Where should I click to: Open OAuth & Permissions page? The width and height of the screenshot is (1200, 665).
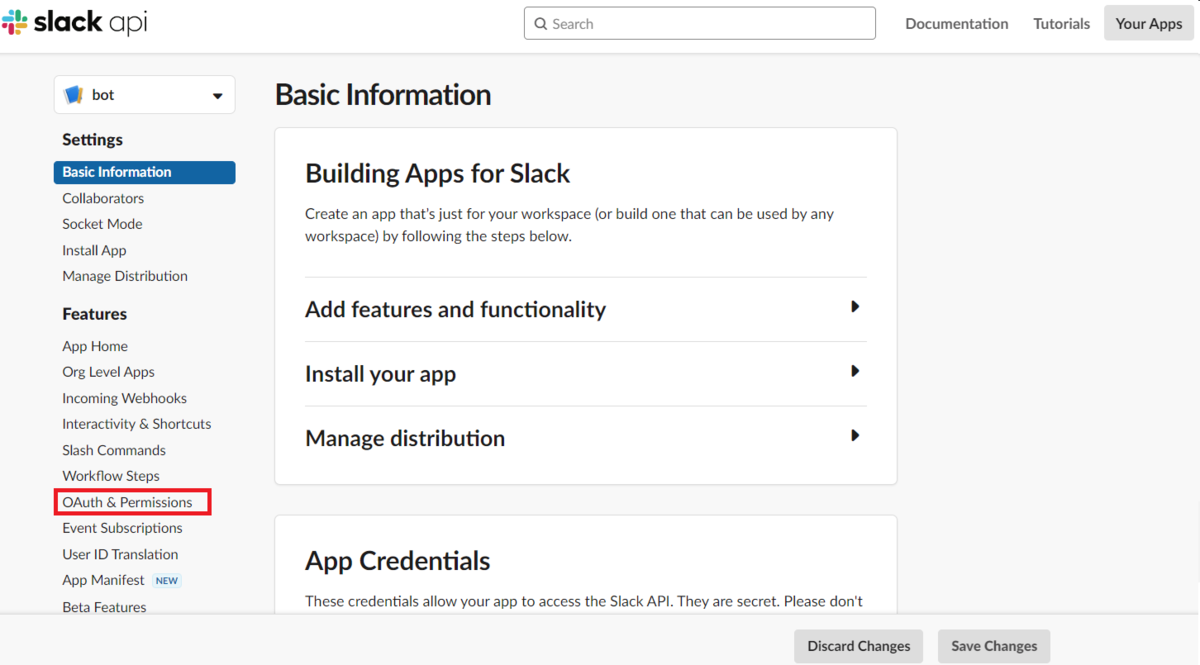127,502
